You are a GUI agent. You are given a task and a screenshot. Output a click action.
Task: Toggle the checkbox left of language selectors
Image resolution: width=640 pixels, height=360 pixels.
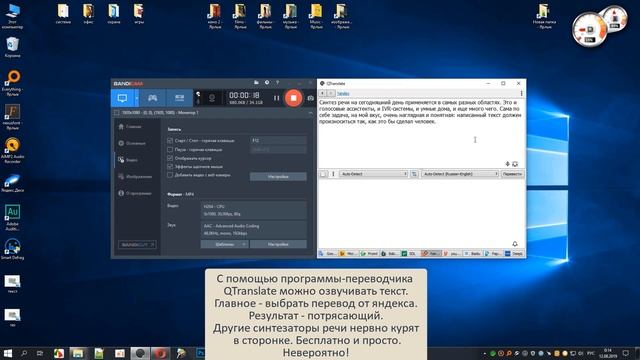tap(323, 174)
